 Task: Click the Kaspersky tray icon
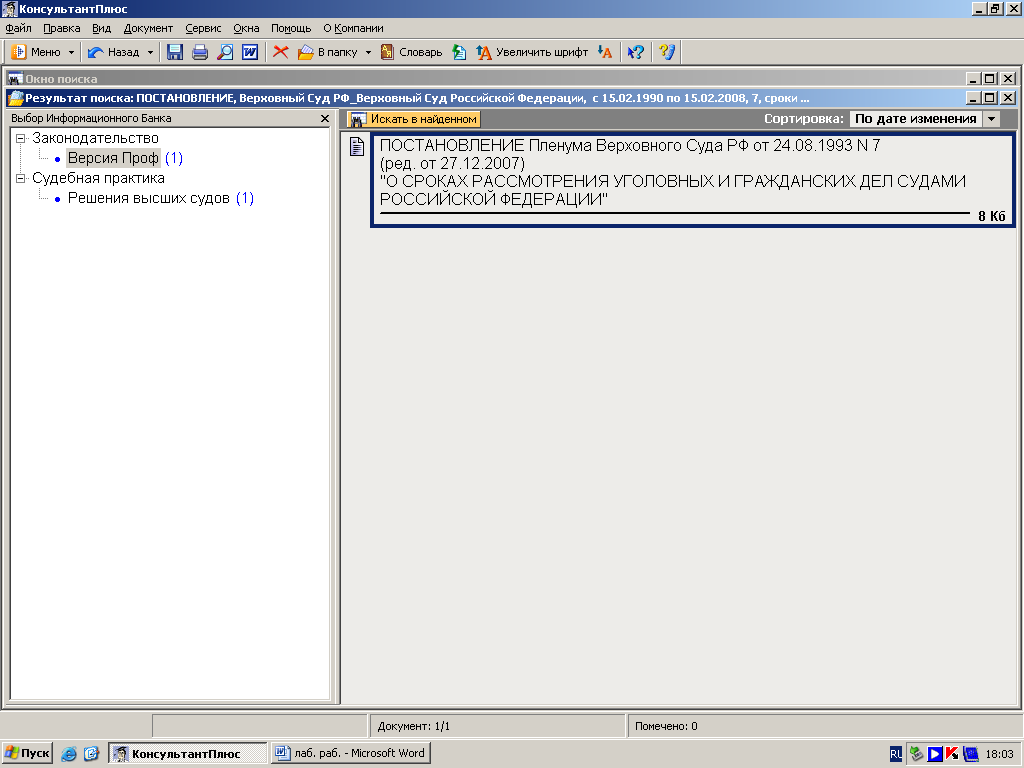(x=952, y=754)
